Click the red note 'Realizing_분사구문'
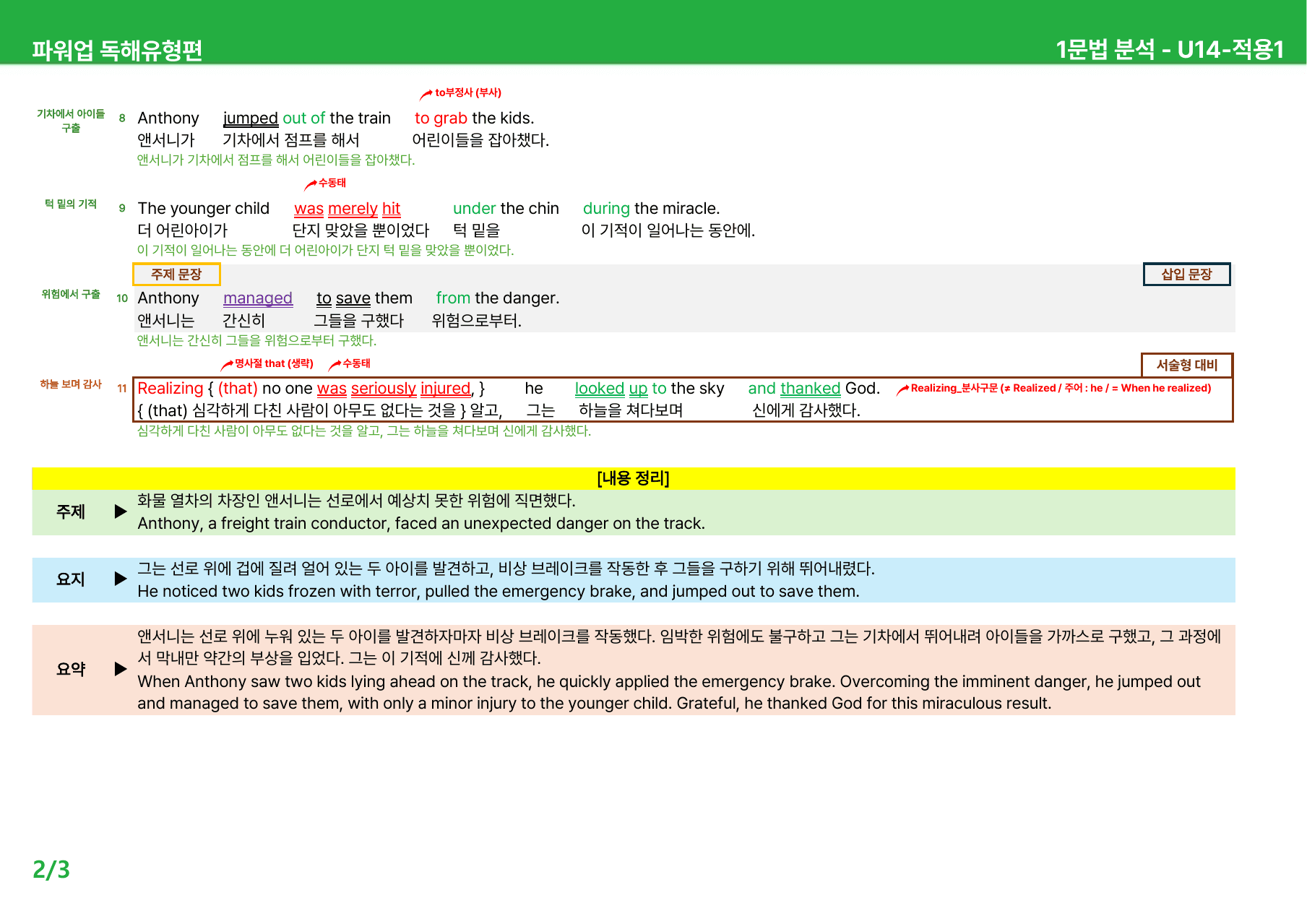This screenshot has width=1307, height=924. click(x=954, y=388)
